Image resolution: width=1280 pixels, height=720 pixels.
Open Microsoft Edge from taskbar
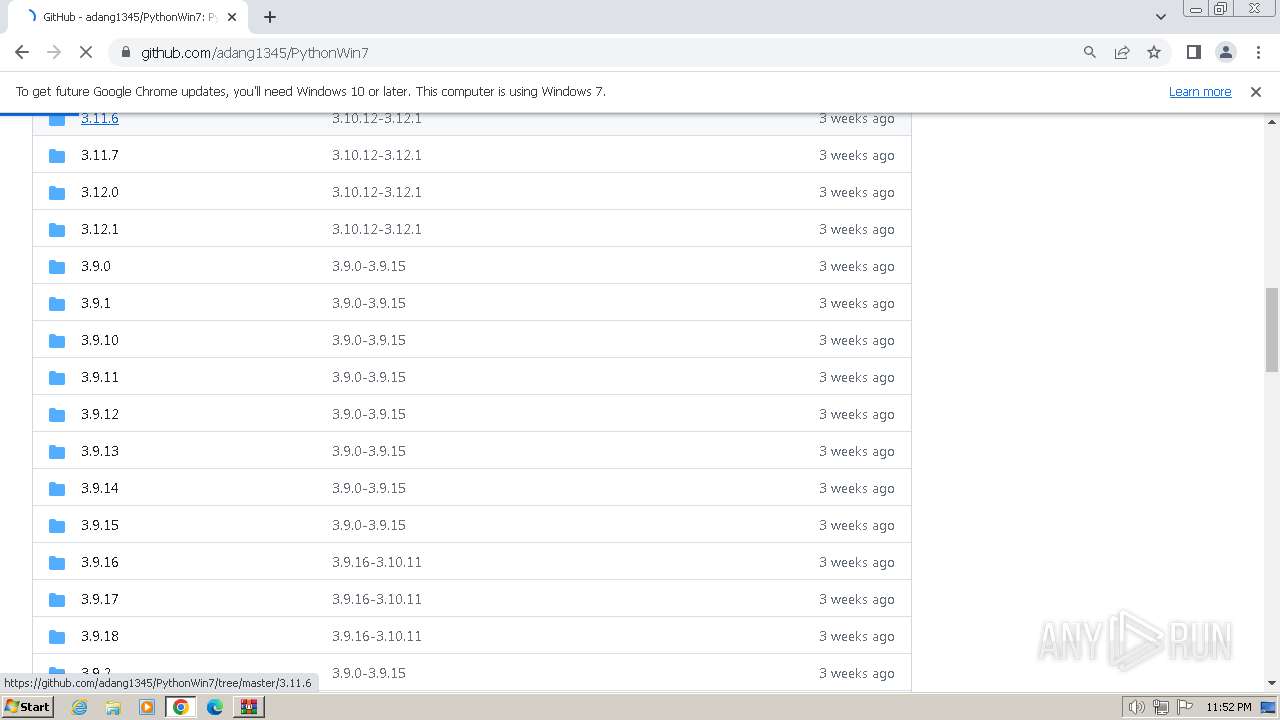tap(215, 707)
